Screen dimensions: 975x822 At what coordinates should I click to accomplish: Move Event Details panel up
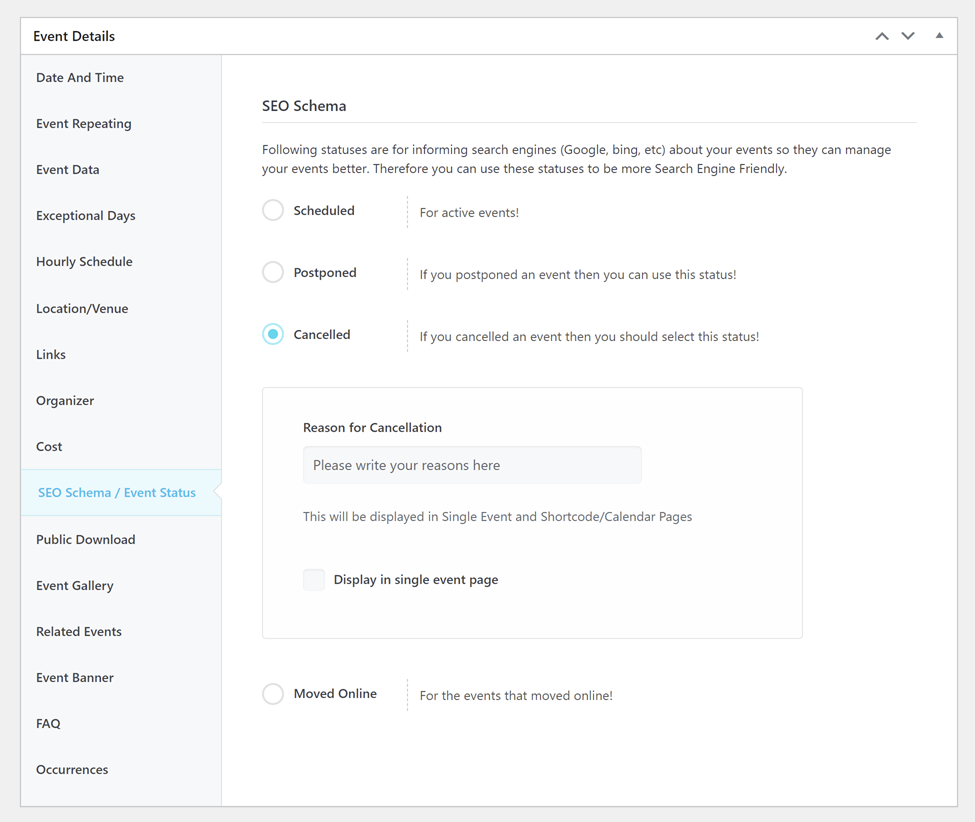(881, 36)
